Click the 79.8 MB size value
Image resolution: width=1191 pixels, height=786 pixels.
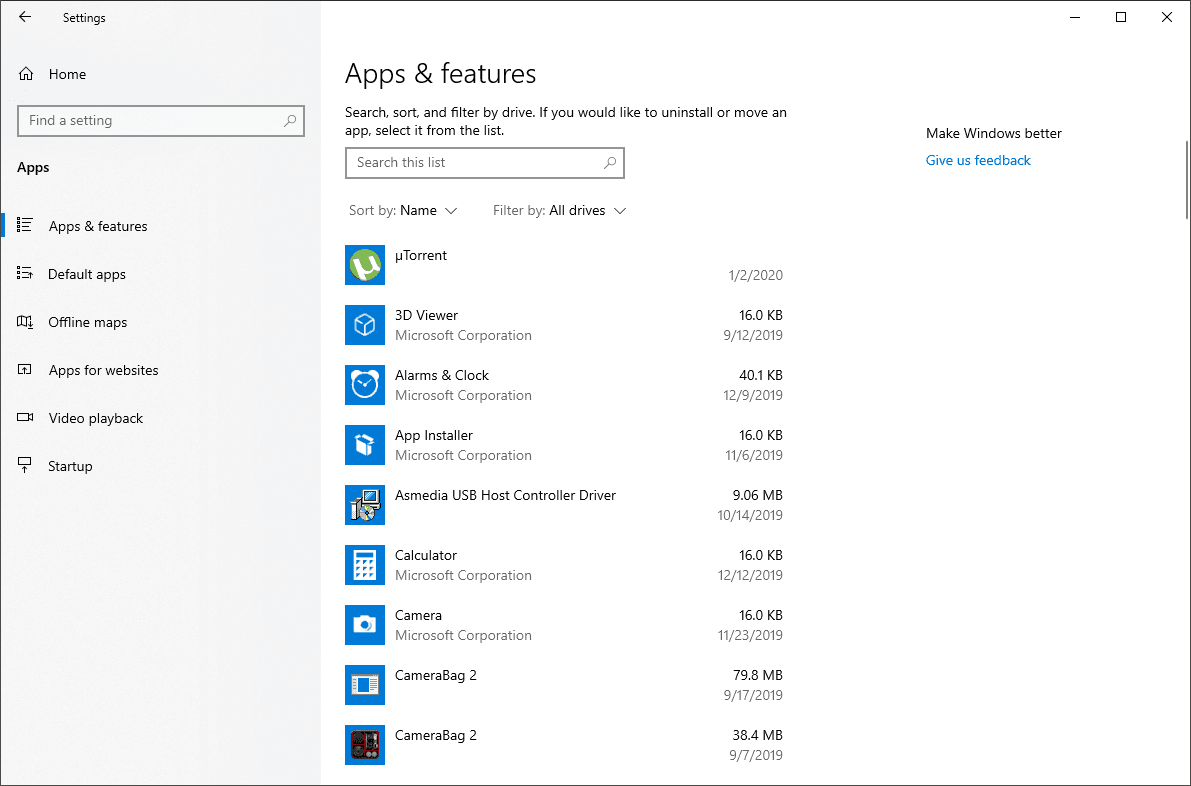click(x=757, y=675)
